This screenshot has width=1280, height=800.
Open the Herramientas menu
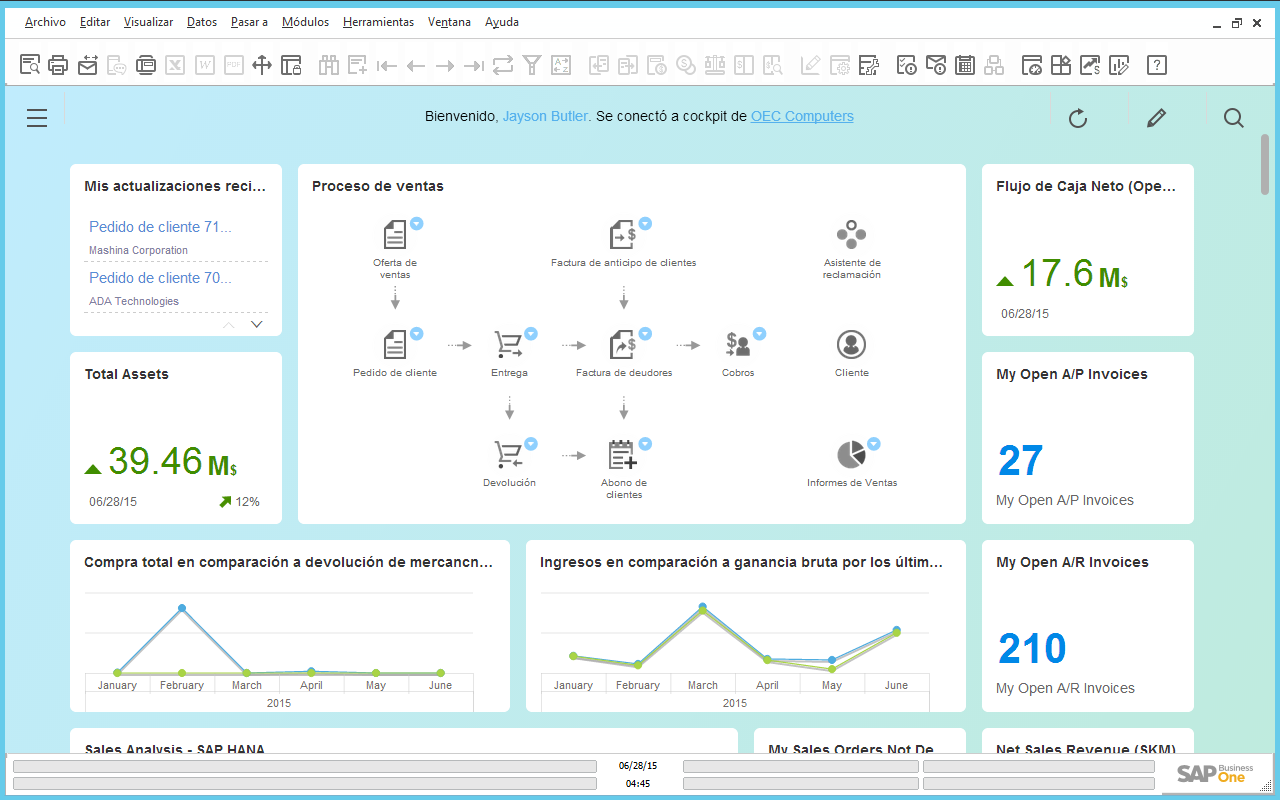[x=378, y=22]
